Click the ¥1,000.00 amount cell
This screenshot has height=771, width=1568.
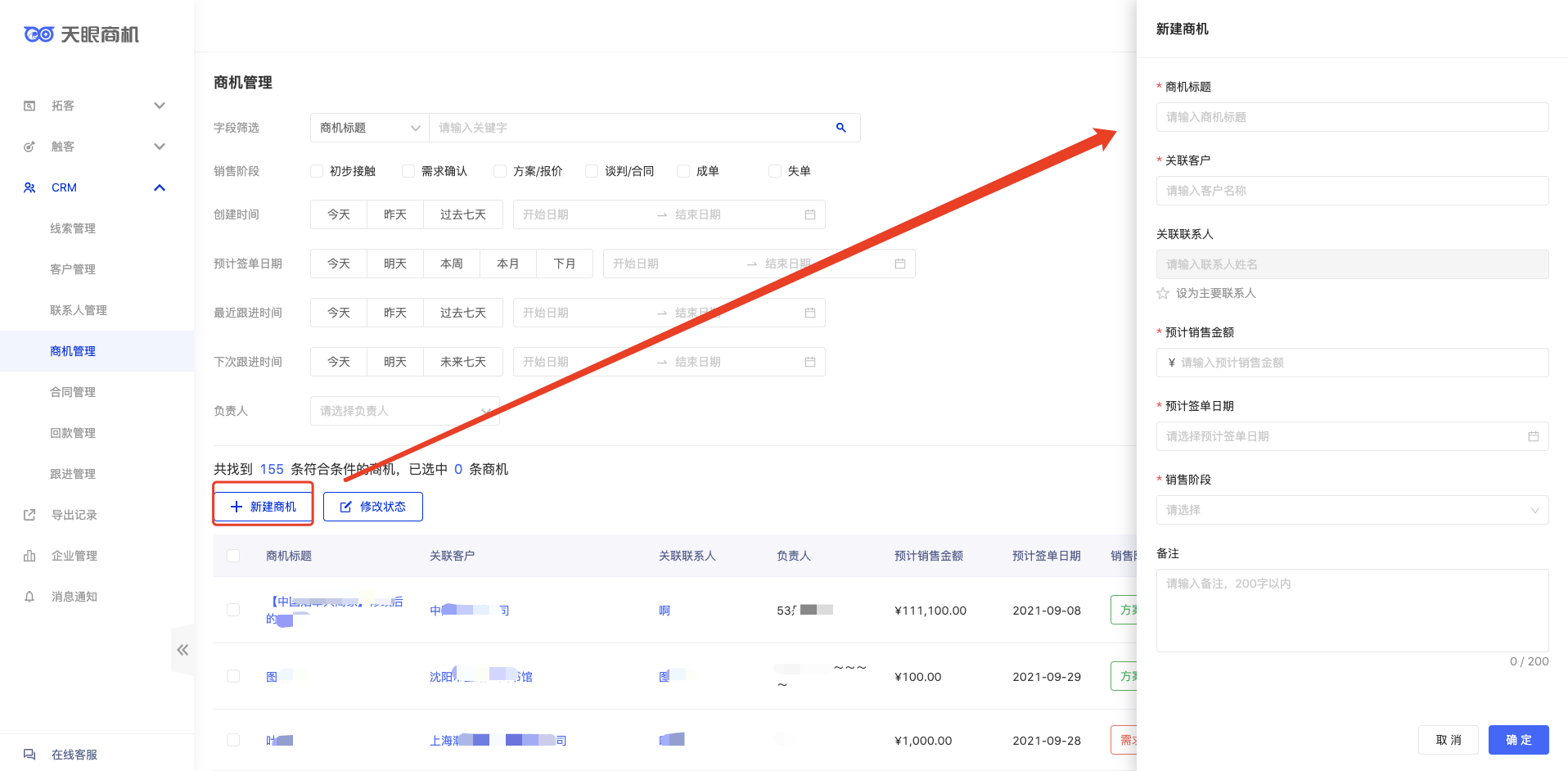pos(923,741)
